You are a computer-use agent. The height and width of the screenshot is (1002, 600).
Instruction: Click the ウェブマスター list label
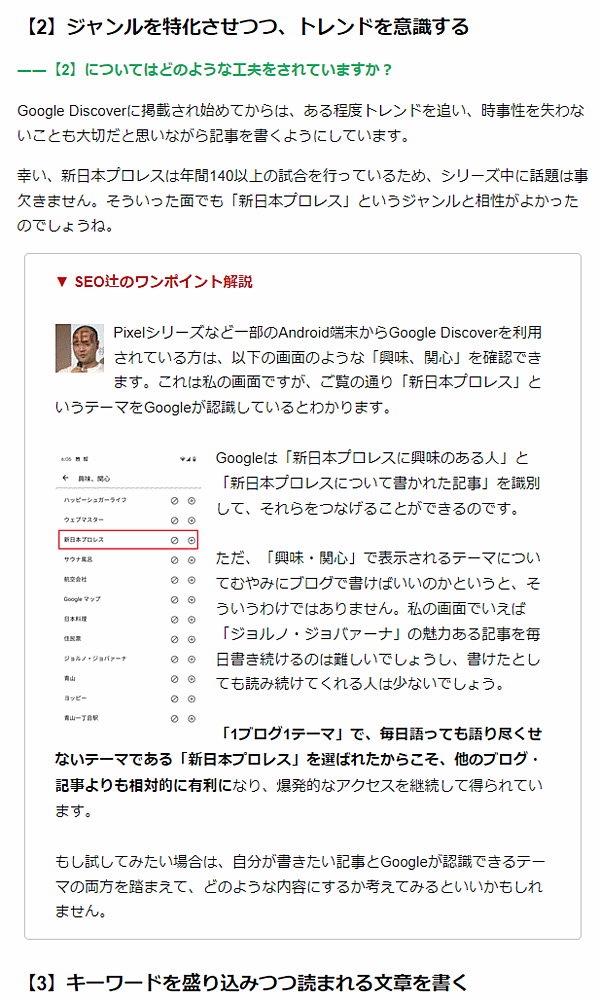click(83, 520)
